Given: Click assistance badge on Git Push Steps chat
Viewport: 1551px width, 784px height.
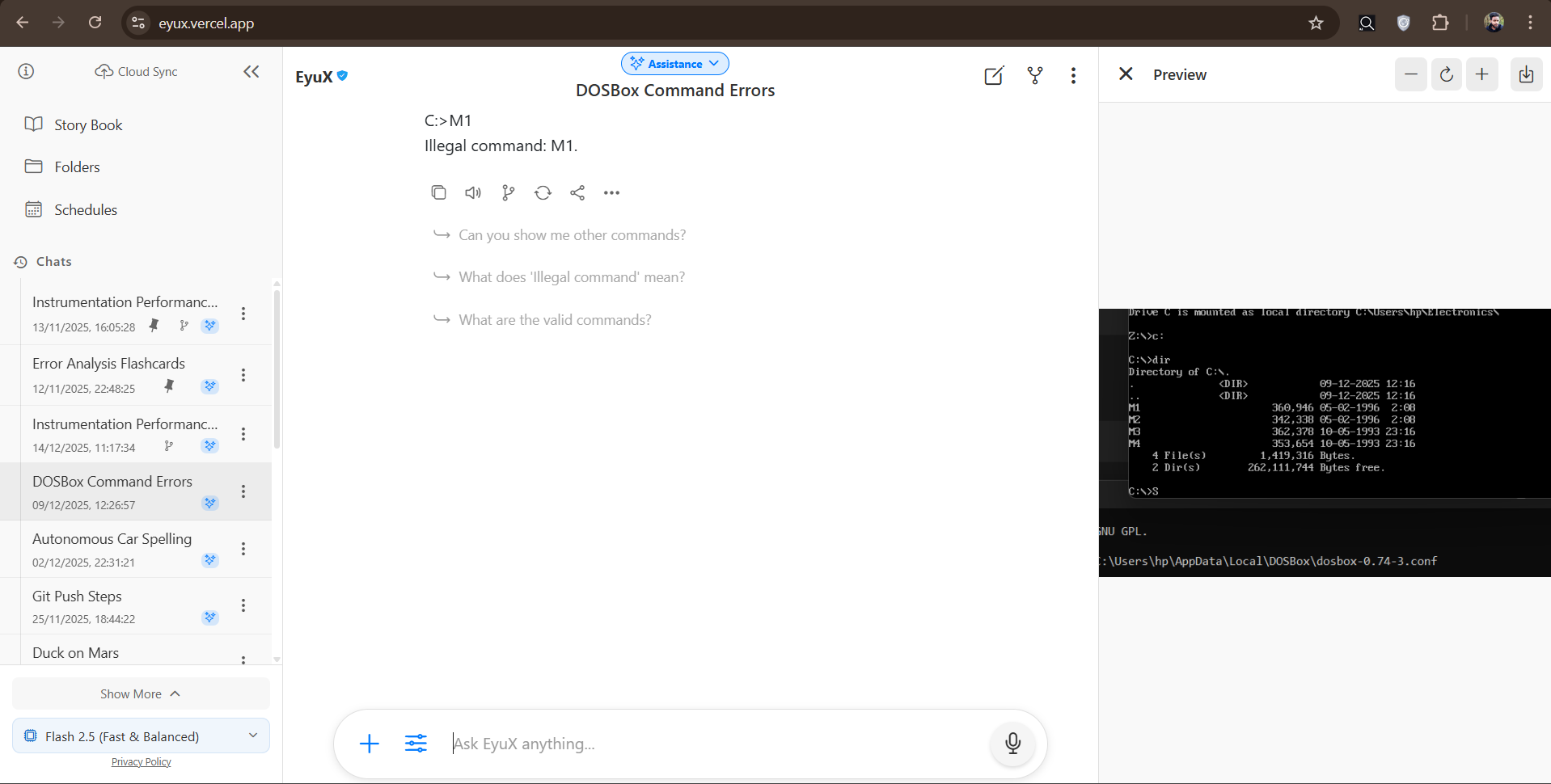Looking at the screenshot, I should pos(210,618).
